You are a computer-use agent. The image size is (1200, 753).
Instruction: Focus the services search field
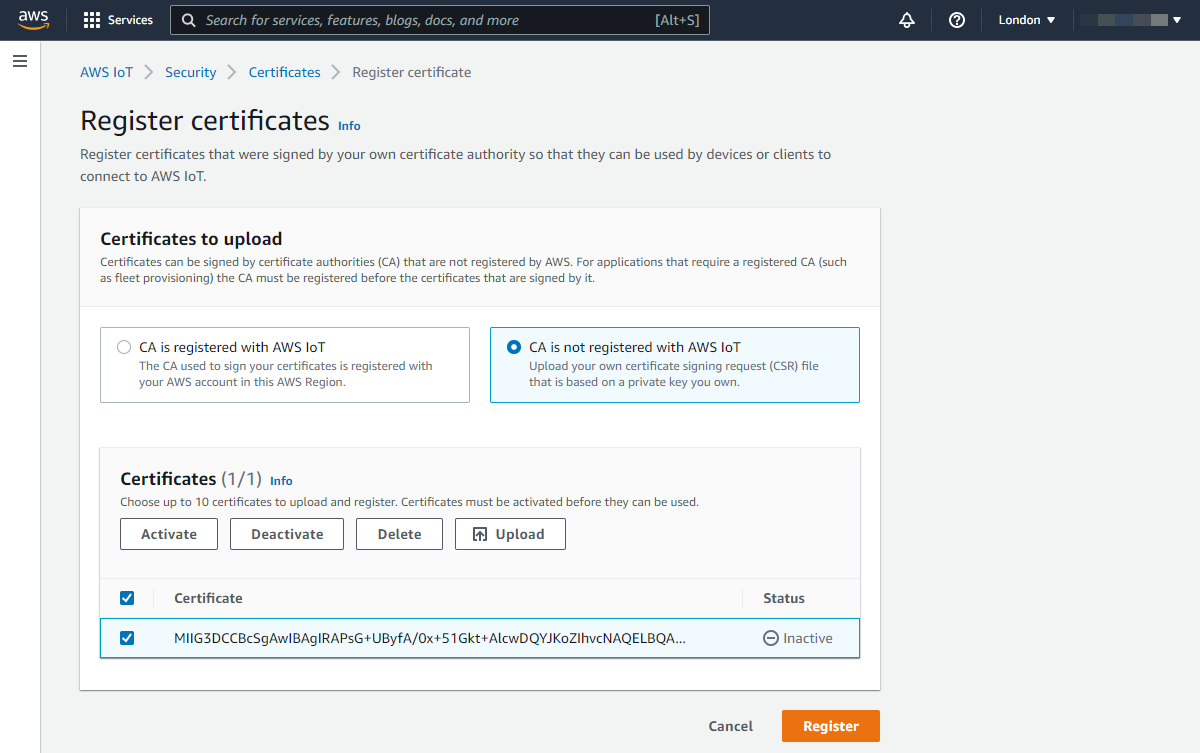coord(440,20)
